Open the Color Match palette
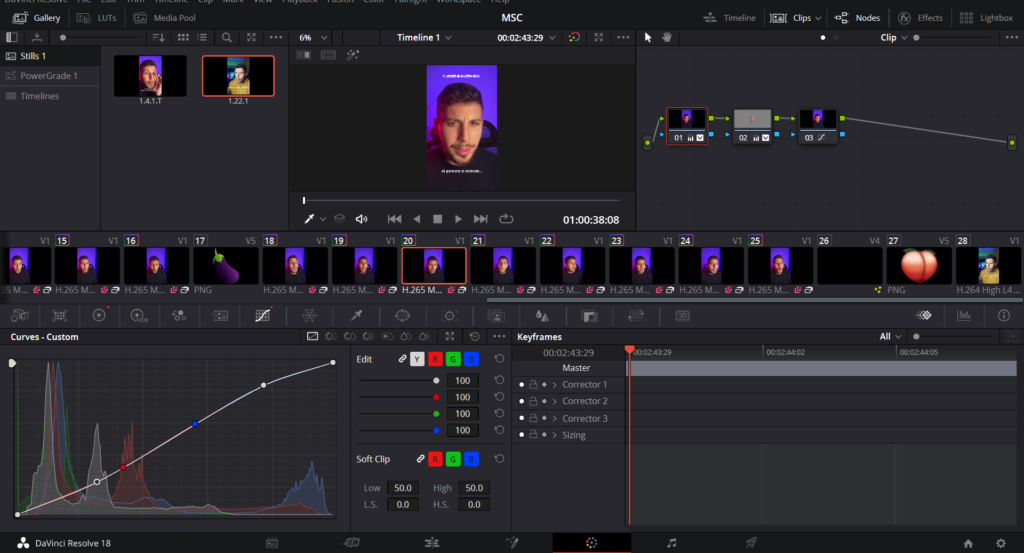This screenshot has width=1024, height=553. (x=59, y=316)
